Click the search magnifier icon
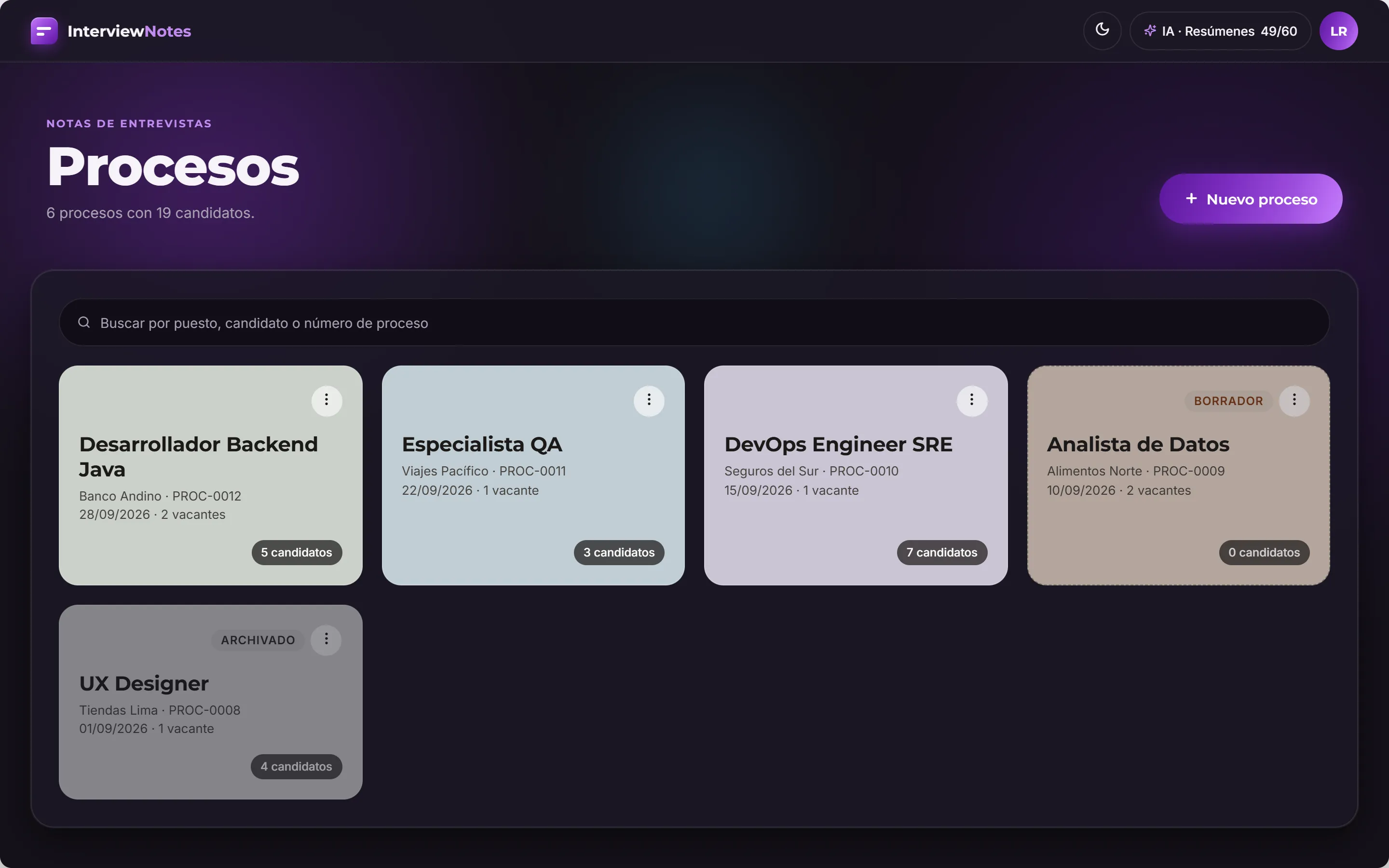 click(x=84, y=323)
